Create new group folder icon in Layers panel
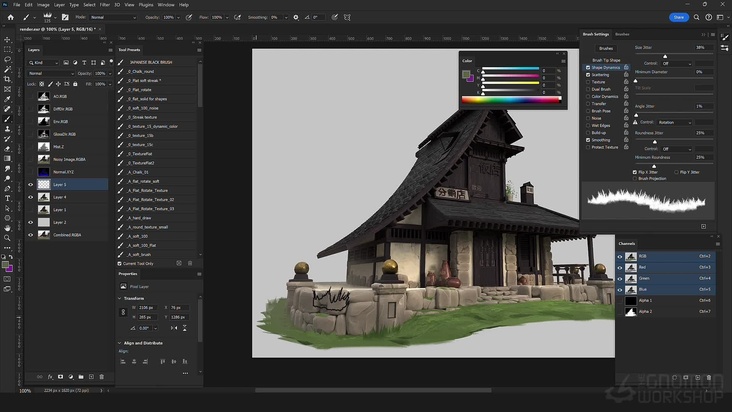Image resolution: width=732 pixels, height=412 pixels. [x=81, y=377]
